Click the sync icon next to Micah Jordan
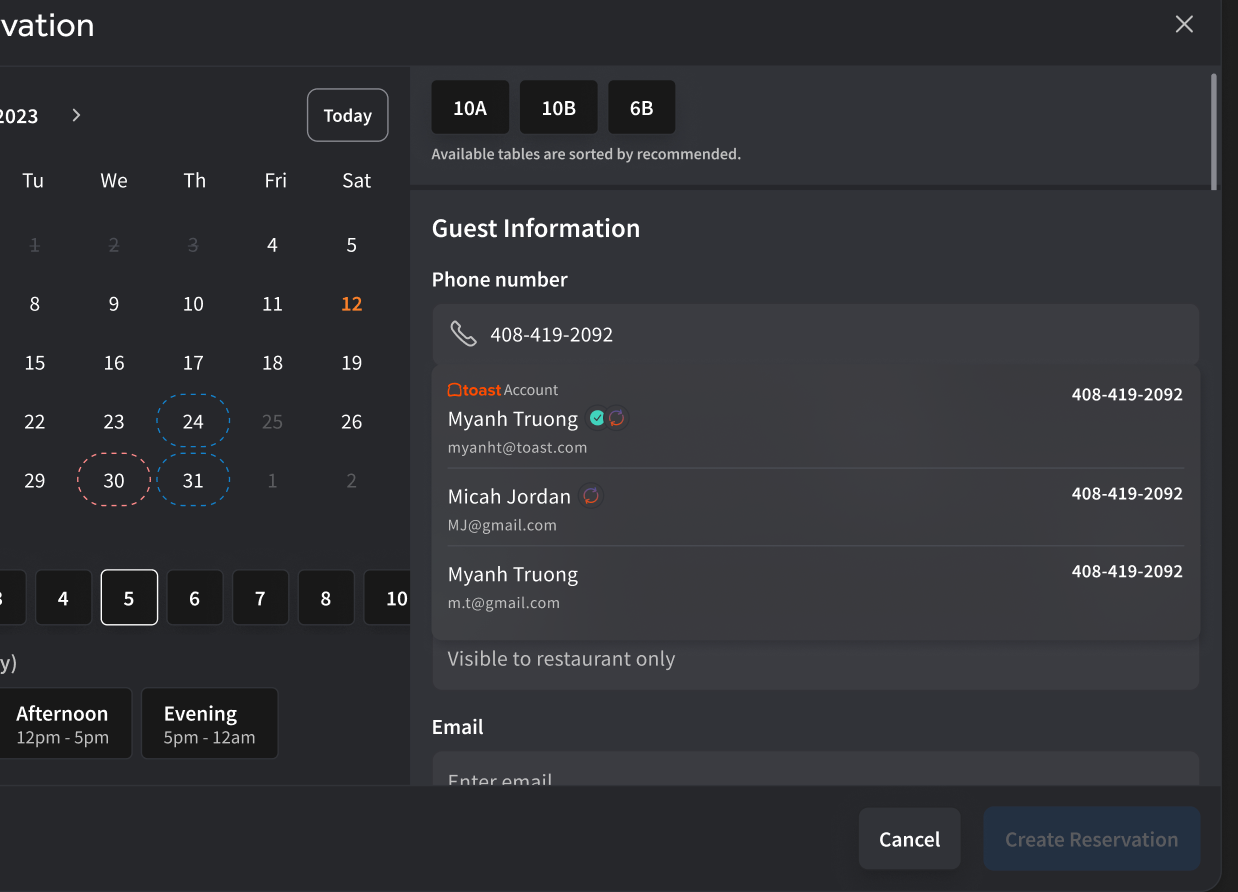Image resolution: width=1238 pixels, height=892 pixels. click(591, 496)
